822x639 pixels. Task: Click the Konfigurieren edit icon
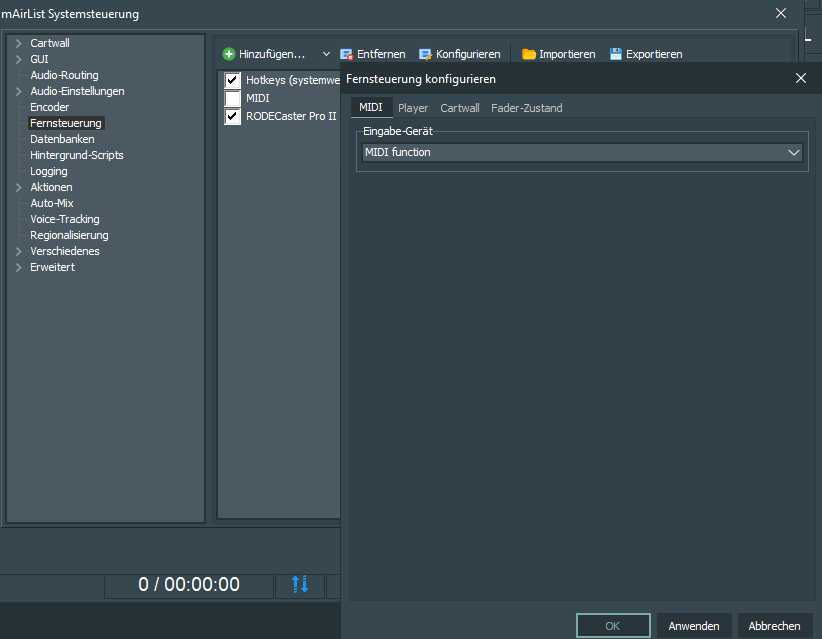pyautogui.click(x=426, y=54)
